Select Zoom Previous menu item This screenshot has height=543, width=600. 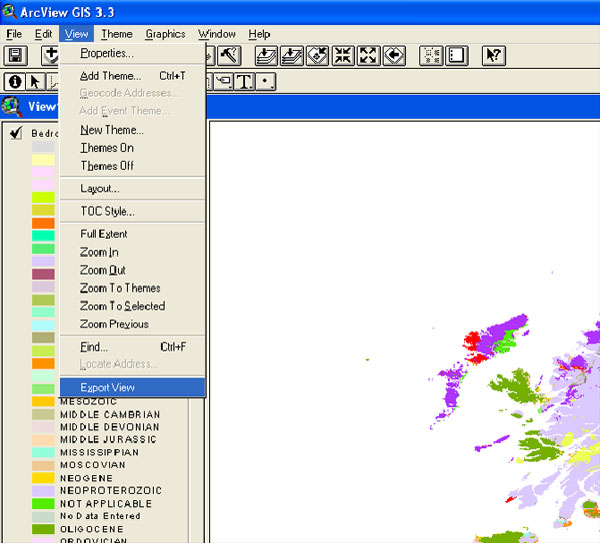[x=132, y=324]
